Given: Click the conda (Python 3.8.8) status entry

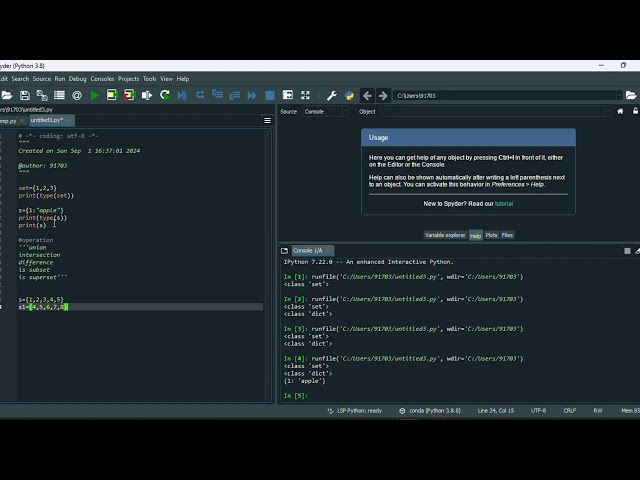Looking at the screenshot, I should (x=430, y=411).
